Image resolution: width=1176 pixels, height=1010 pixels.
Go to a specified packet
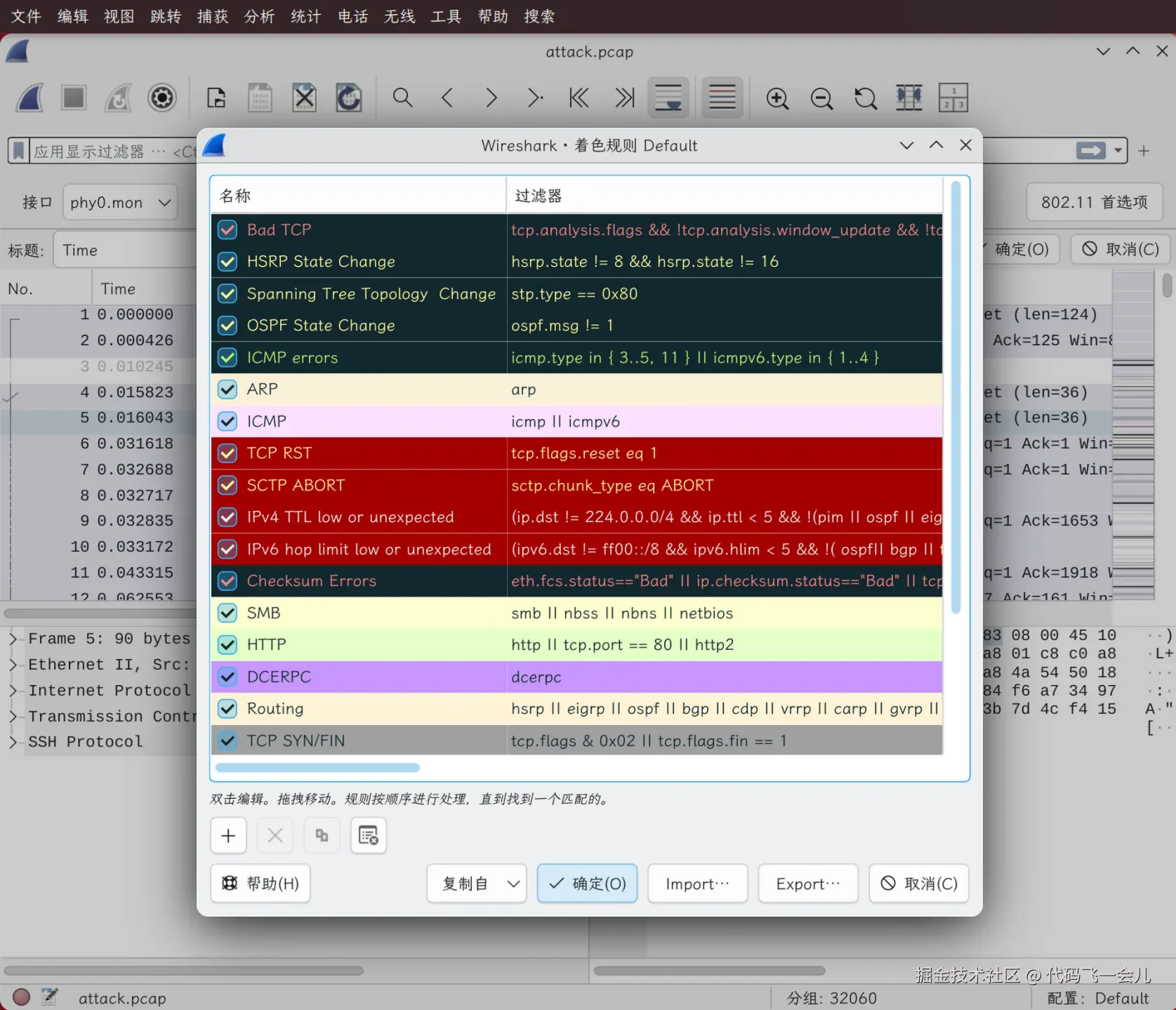[535, 98]
